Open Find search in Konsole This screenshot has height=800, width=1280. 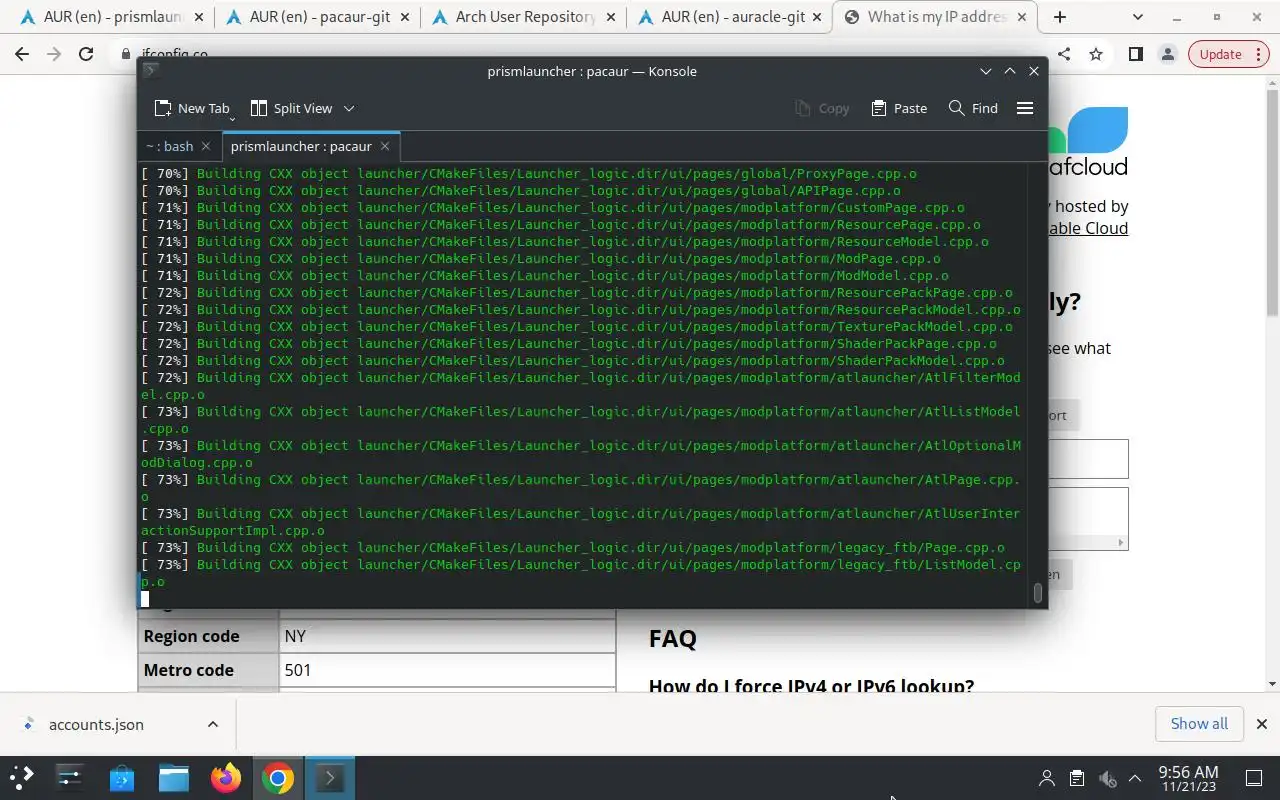point(973,108)
